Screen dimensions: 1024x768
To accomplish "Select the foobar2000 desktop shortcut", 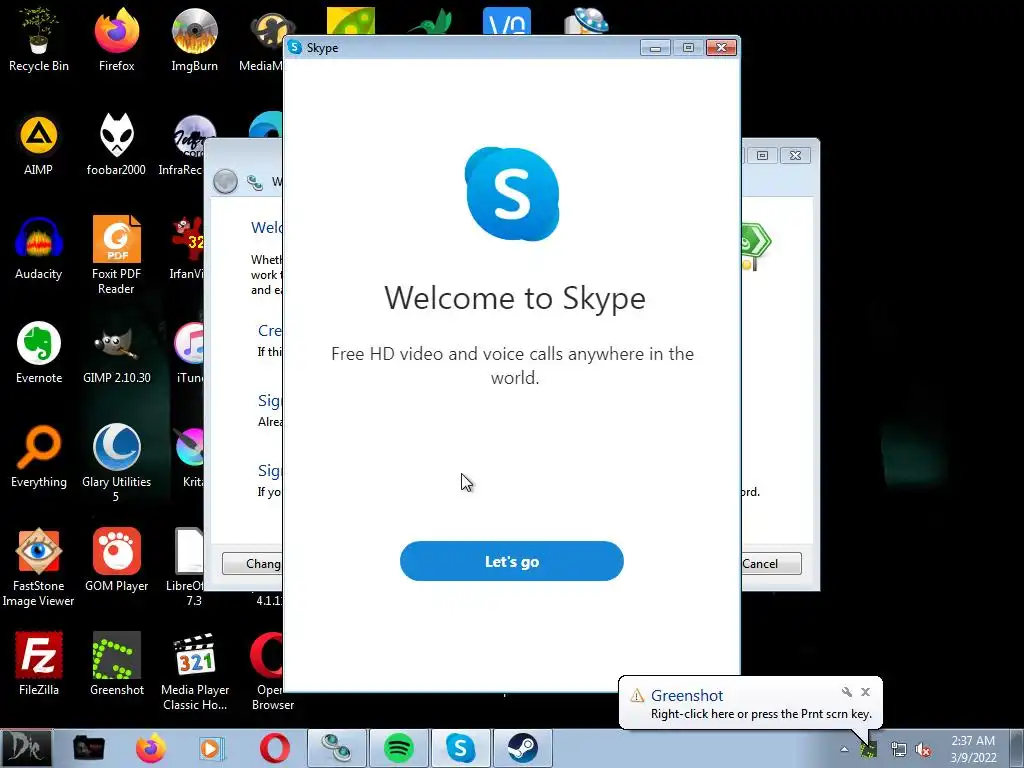I will pyautogui.click(x=116, y=144).
